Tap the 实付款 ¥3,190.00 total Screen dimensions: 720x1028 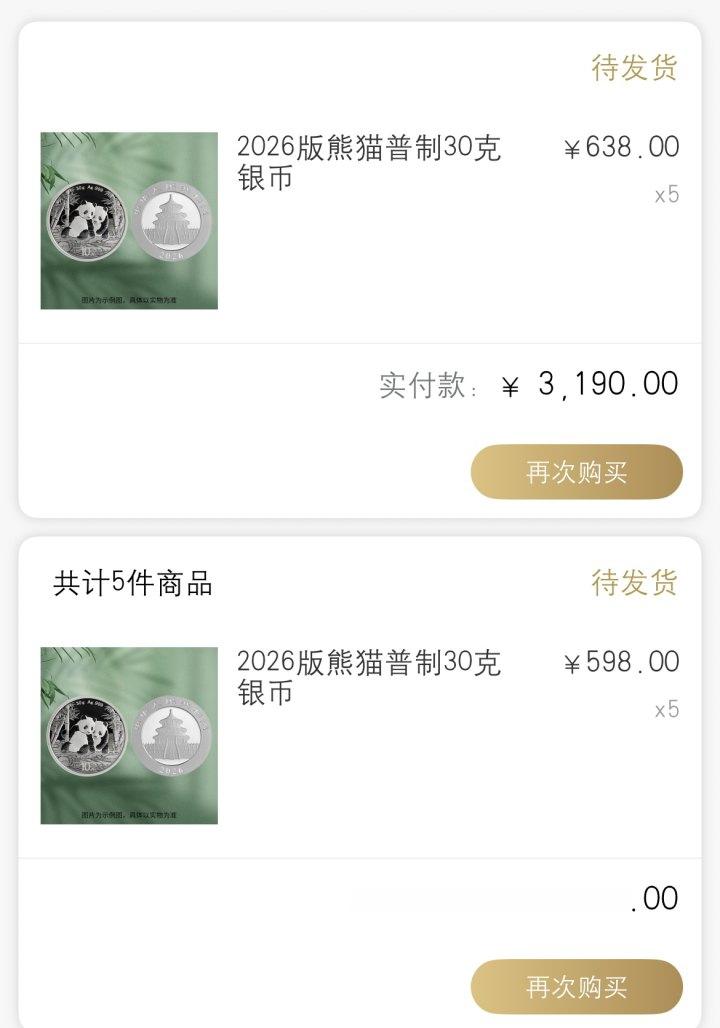tap(528, 385)
